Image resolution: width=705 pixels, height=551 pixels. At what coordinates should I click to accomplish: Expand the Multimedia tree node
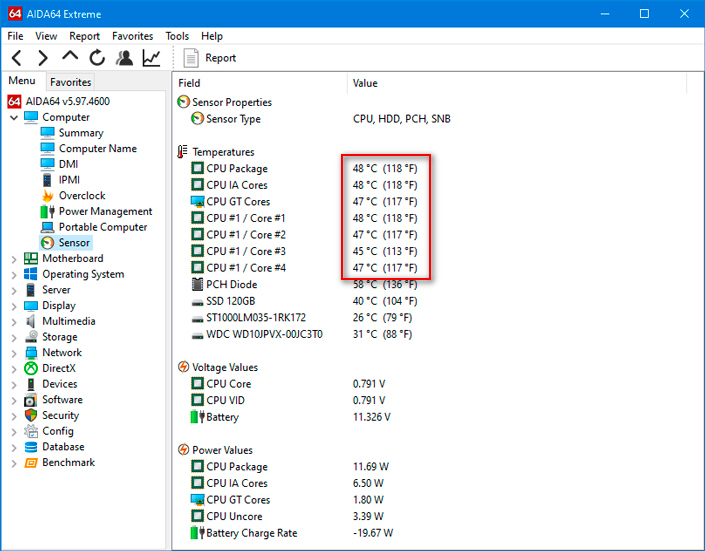coord(14,322)
